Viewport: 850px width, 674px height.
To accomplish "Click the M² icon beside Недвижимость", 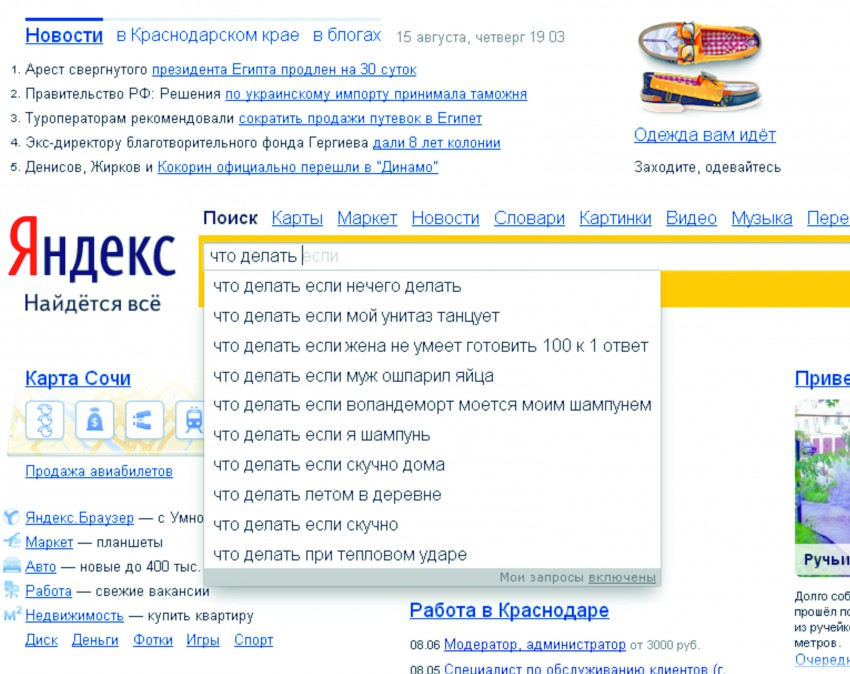I will [x=12, y=615].
